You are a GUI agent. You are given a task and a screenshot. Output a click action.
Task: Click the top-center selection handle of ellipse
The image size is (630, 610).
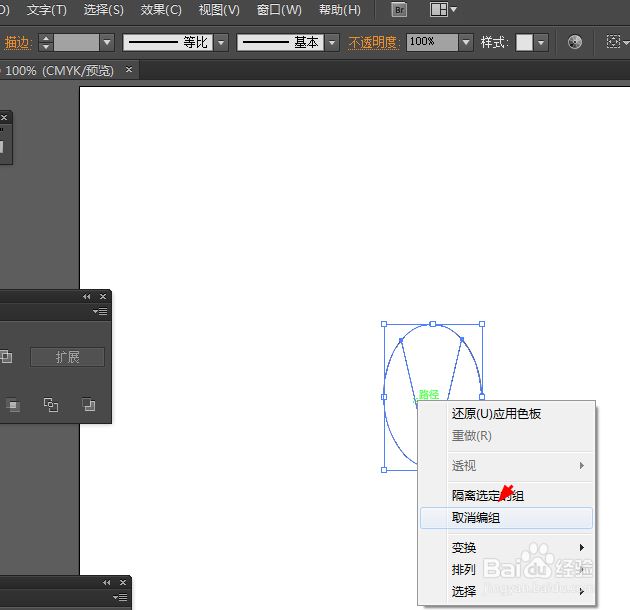433,324
